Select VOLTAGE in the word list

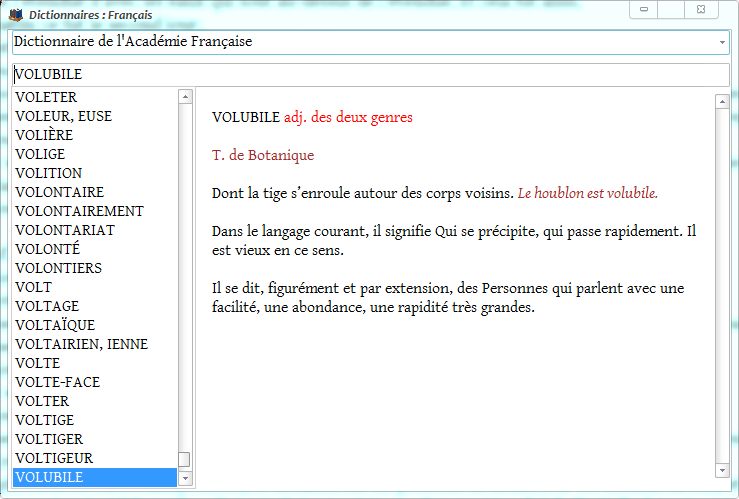point(95,306)
